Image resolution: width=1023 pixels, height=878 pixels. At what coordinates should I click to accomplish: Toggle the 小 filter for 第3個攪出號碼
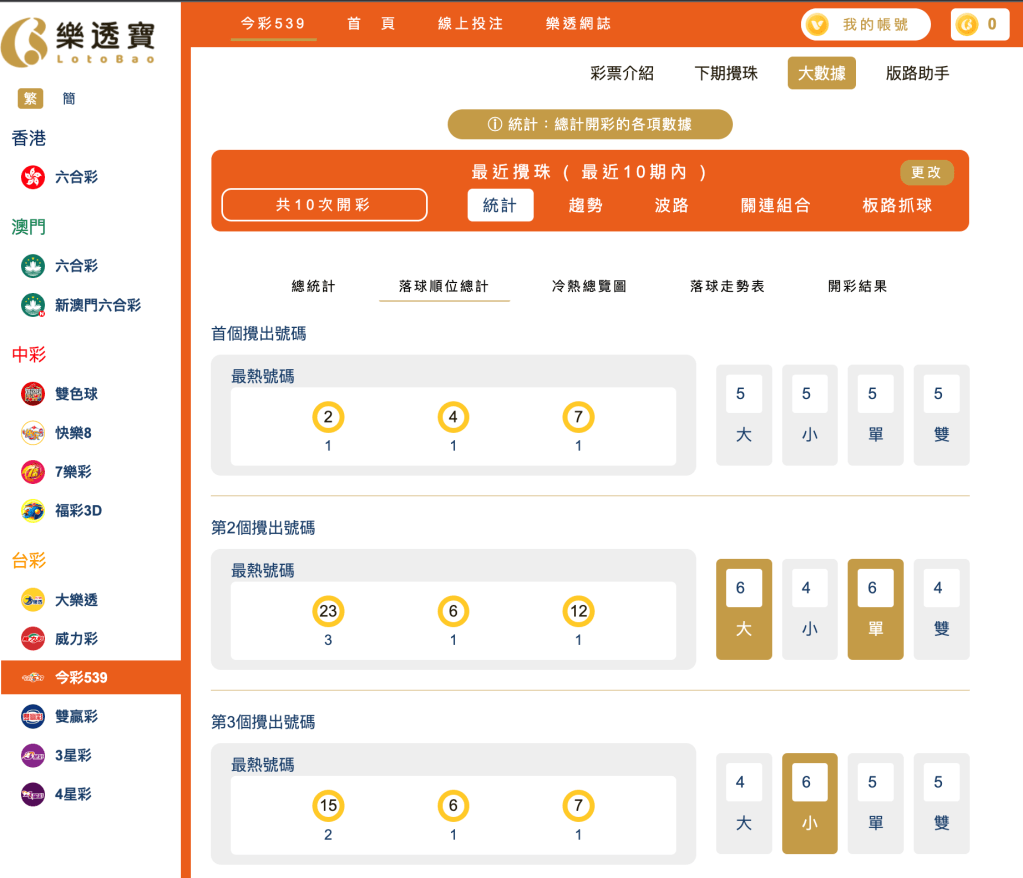point(809,802)
